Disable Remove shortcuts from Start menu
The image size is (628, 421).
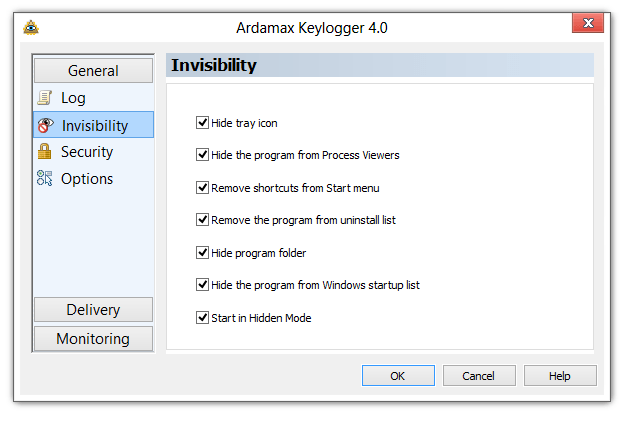click(202, 187)
